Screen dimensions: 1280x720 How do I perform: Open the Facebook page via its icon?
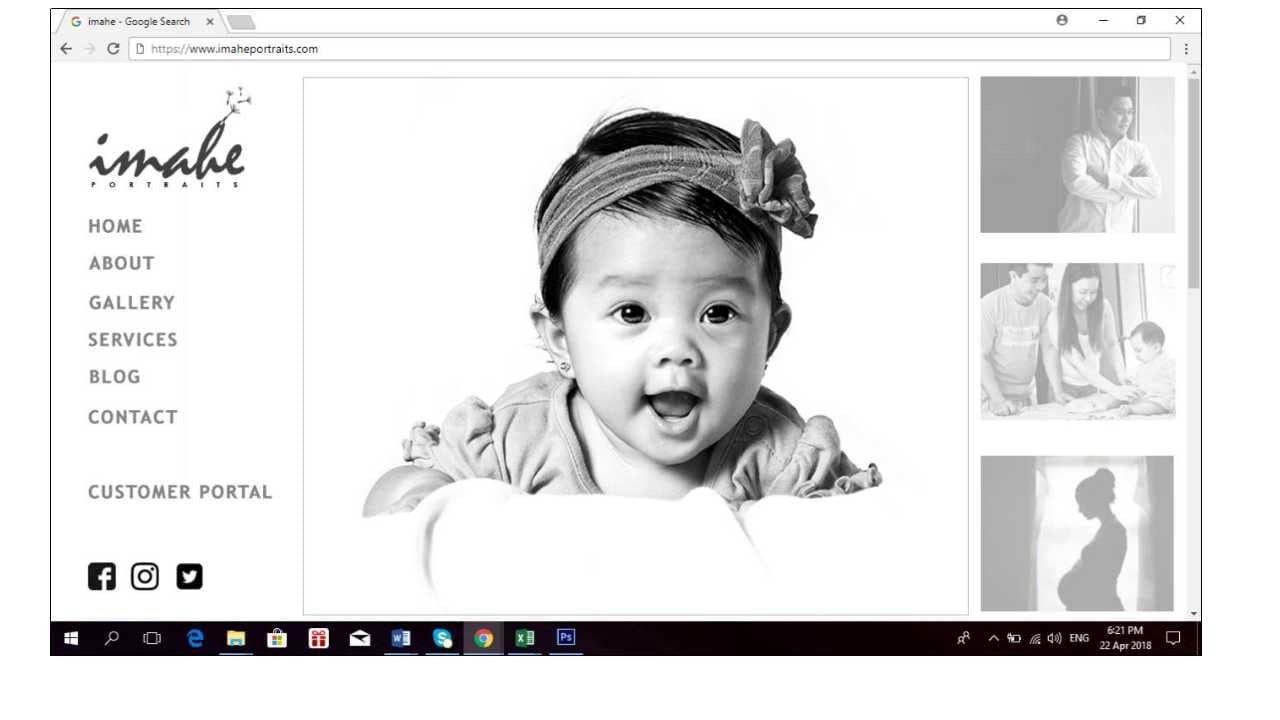pyautogui.click(x=101, y=576)
